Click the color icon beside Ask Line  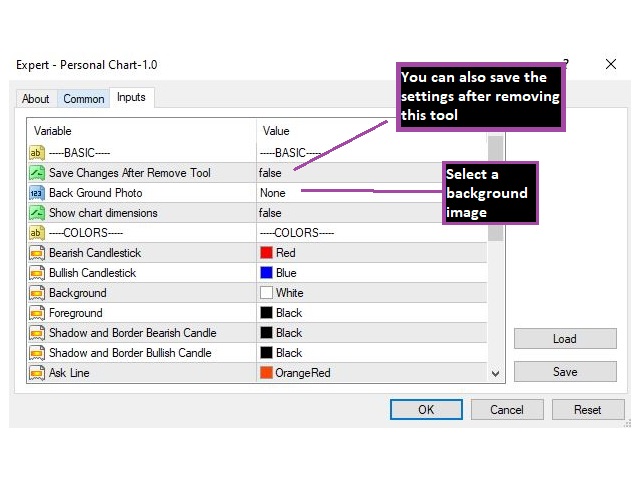[x=37, y=373]
